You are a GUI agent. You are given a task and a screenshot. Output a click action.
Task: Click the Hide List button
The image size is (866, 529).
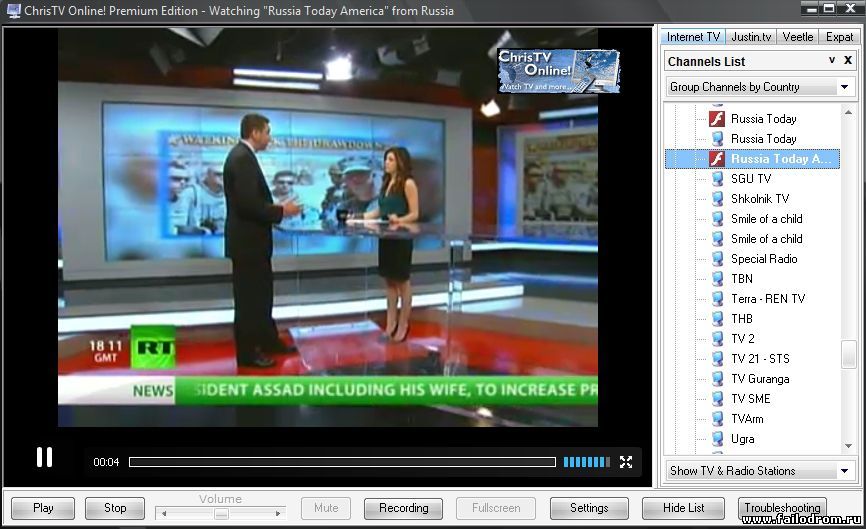pyautogui.click(x=684, y=508)
